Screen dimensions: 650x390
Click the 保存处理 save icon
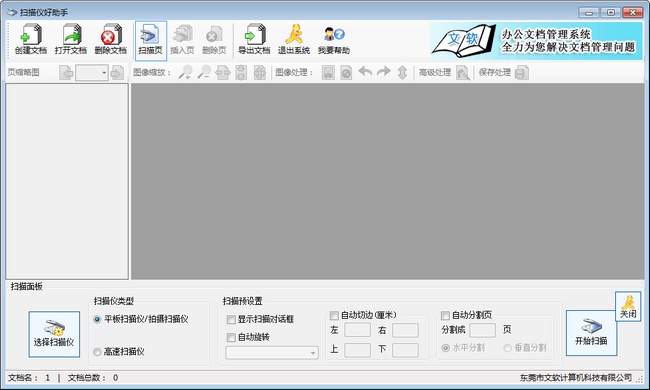pos(521,73)
